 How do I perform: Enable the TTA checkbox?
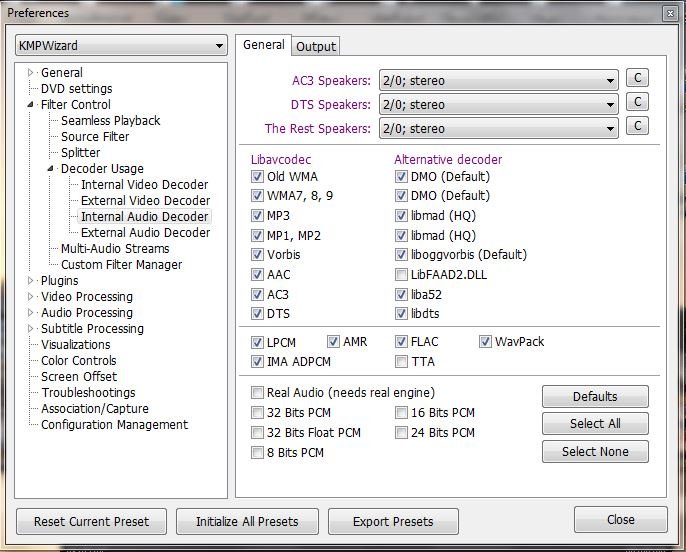coord(401,362)
